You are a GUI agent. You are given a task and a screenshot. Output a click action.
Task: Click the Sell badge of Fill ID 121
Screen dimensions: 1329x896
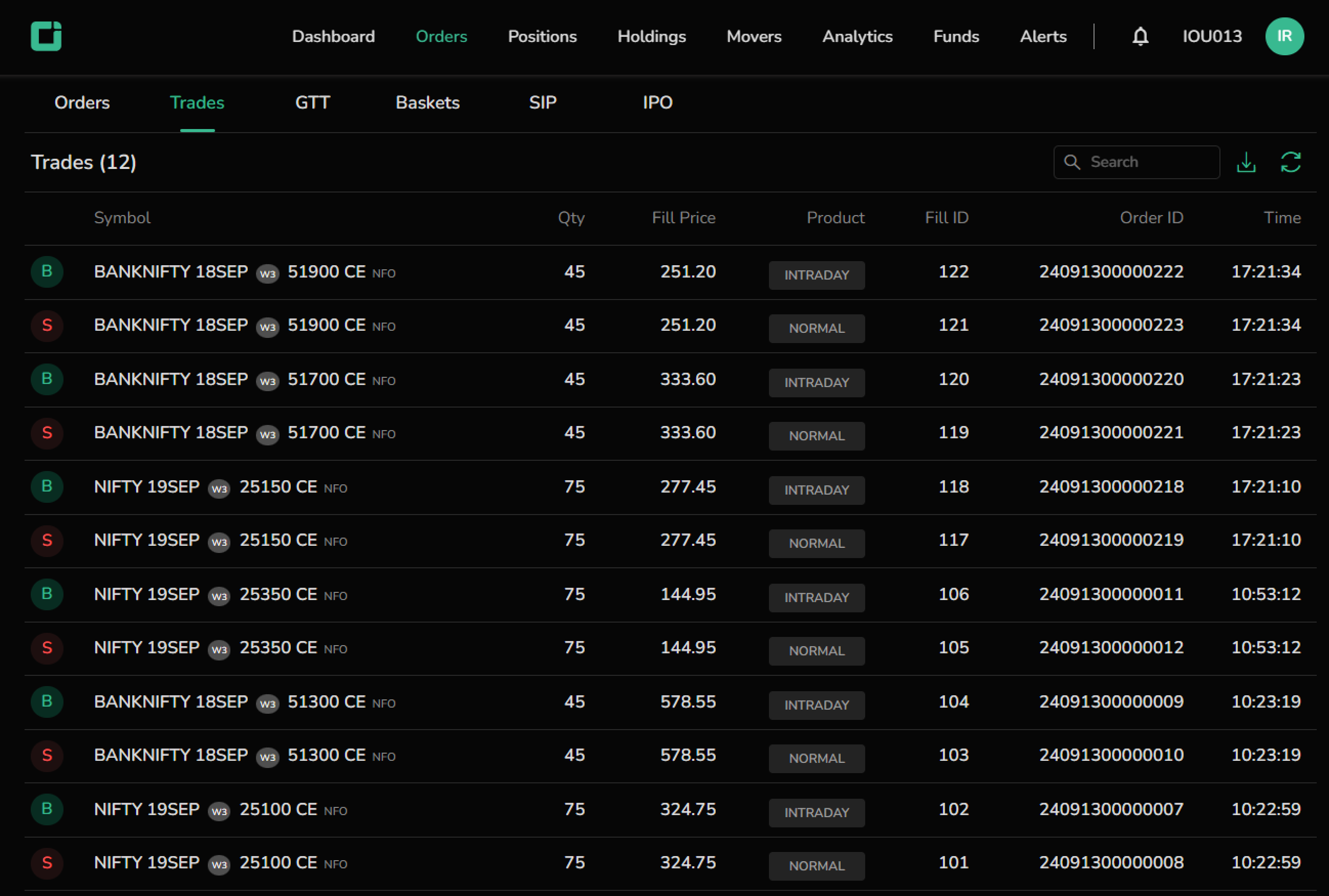click(47, 325)
